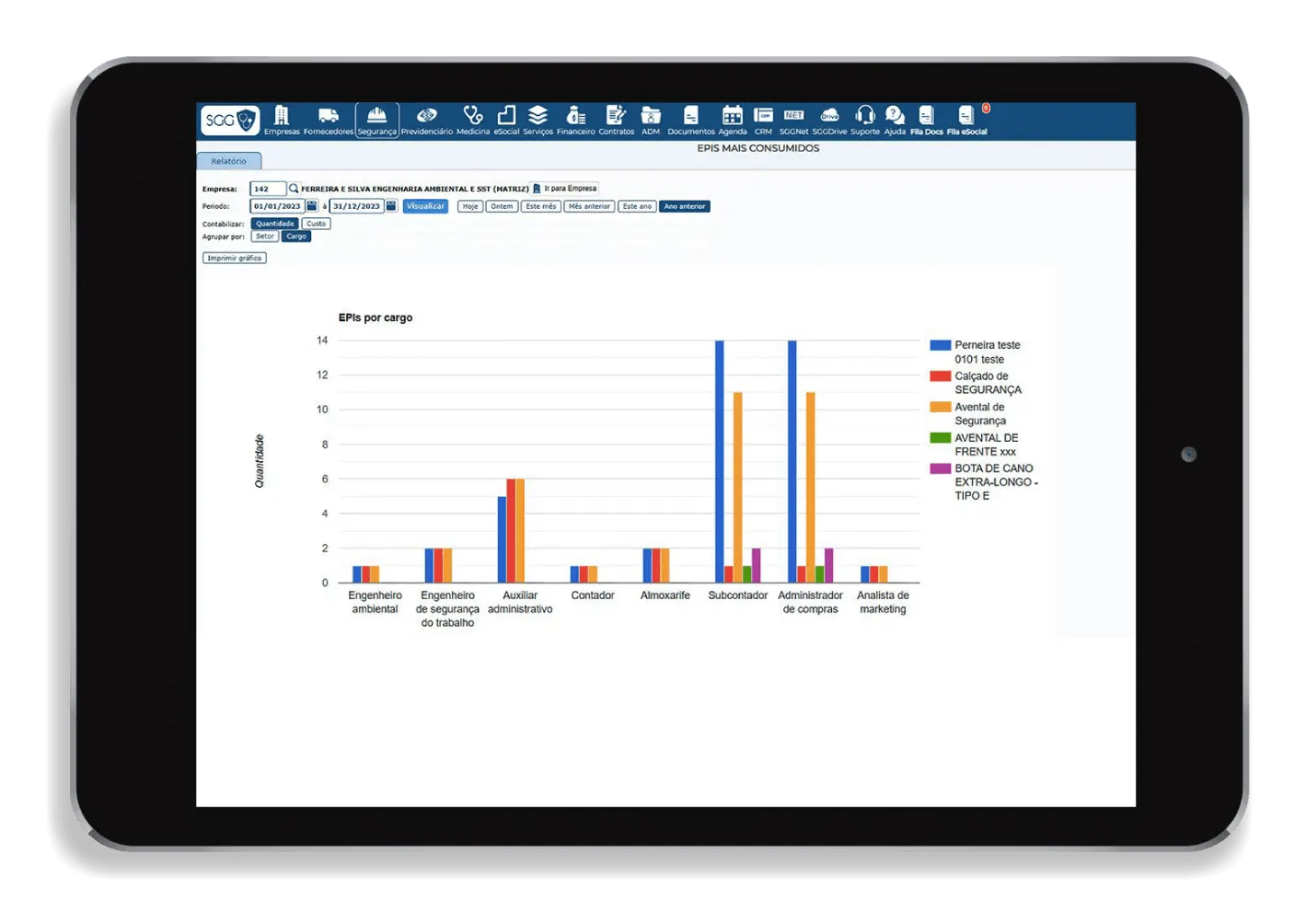The image size is (1306, 924).
Task: Open the end date calendar picker
Action: click(x=391, y=206)
